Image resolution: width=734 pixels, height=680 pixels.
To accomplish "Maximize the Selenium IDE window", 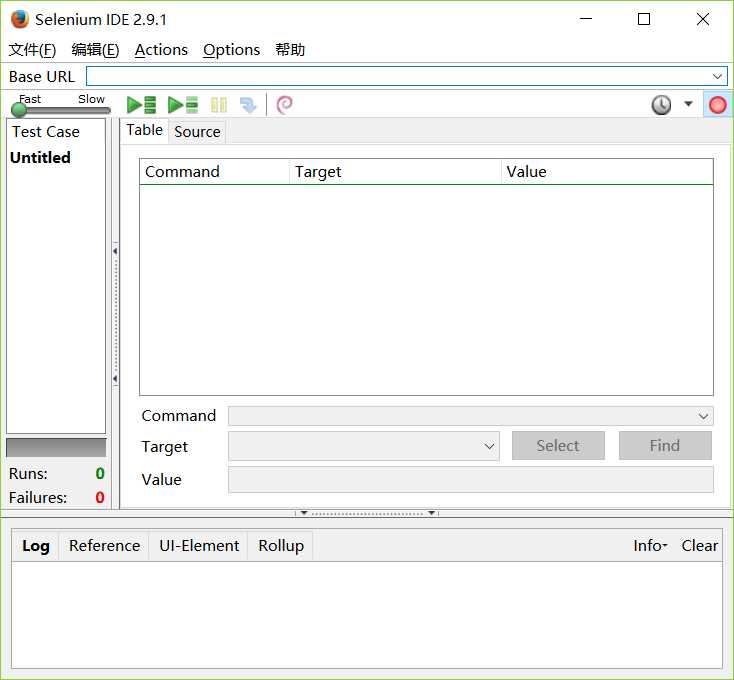I will point(644,19).
